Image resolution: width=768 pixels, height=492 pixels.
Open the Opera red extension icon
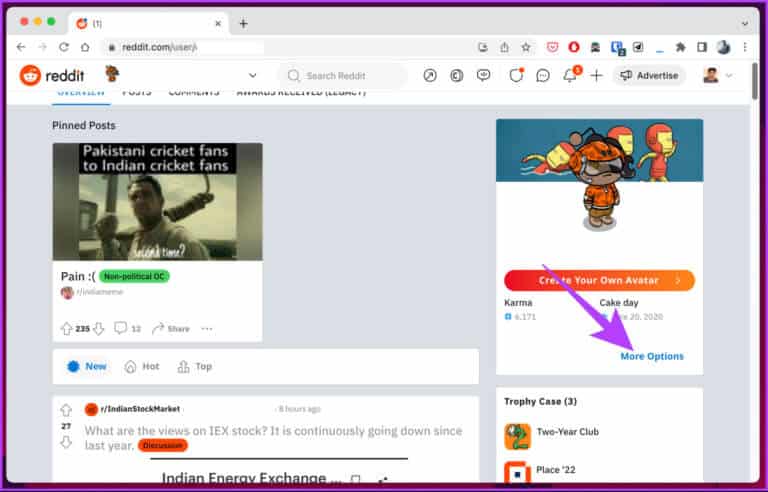tap(574, 47)
